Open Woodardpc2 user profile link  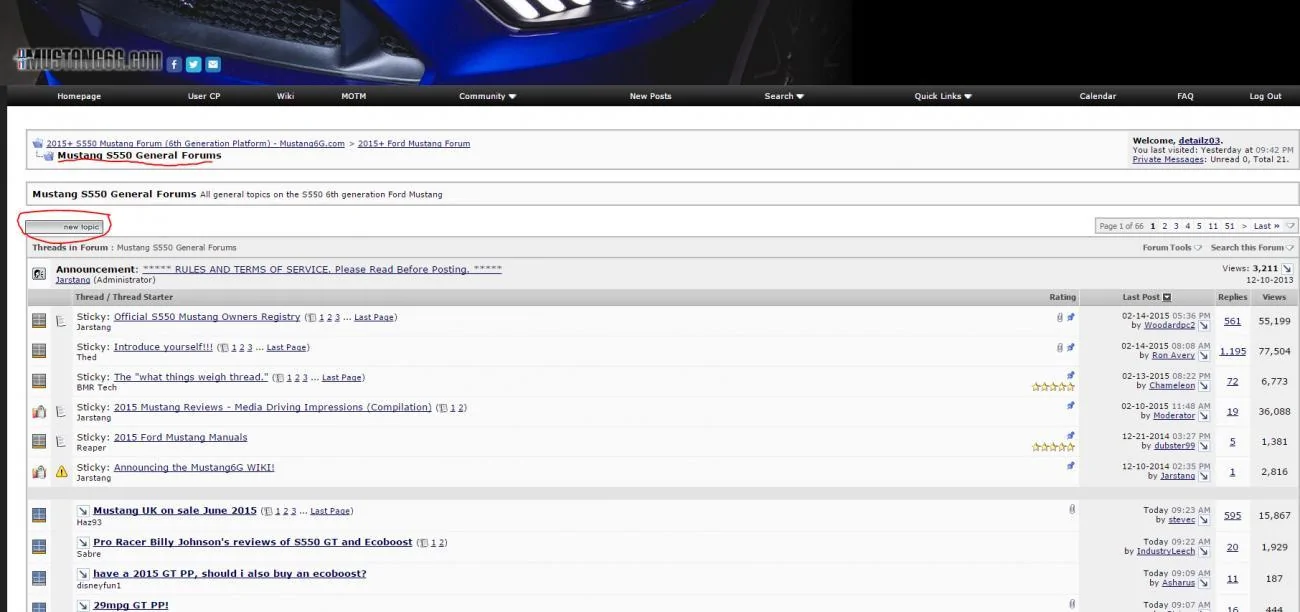click(x=1170, y=325)
